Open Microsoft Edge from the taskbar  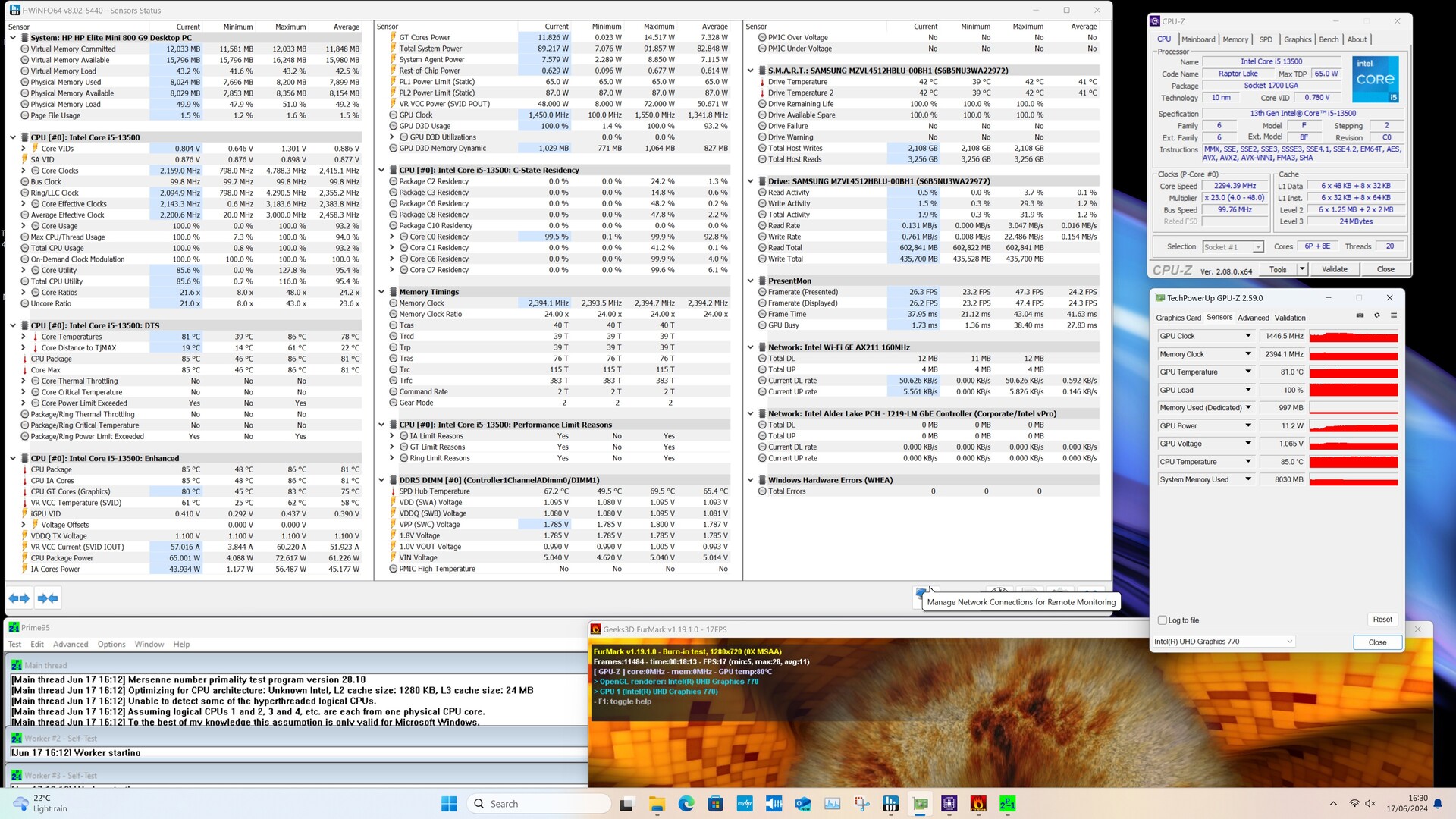pyautogui.click(x=686, y=804)
